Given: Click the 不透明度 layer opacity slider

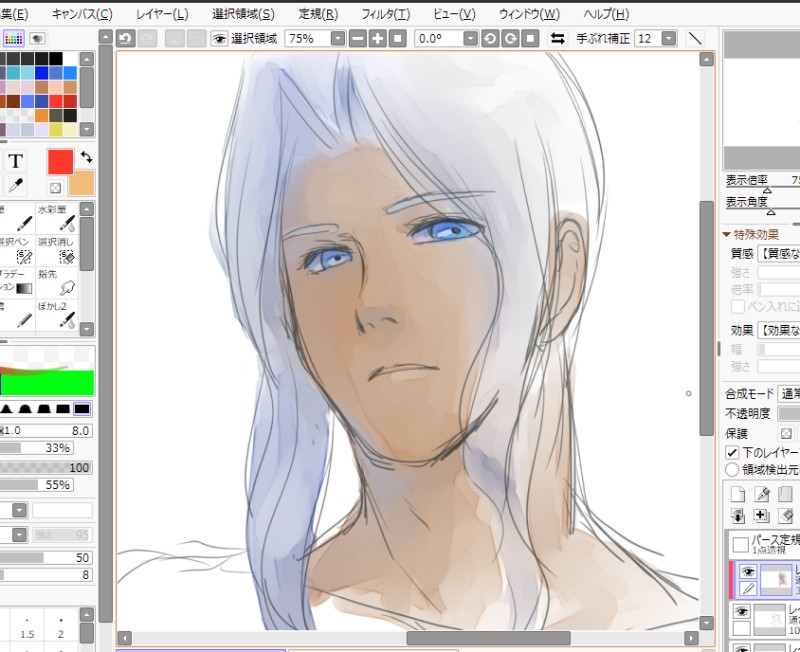Looking at the screenshot, I should click(789, 413).
